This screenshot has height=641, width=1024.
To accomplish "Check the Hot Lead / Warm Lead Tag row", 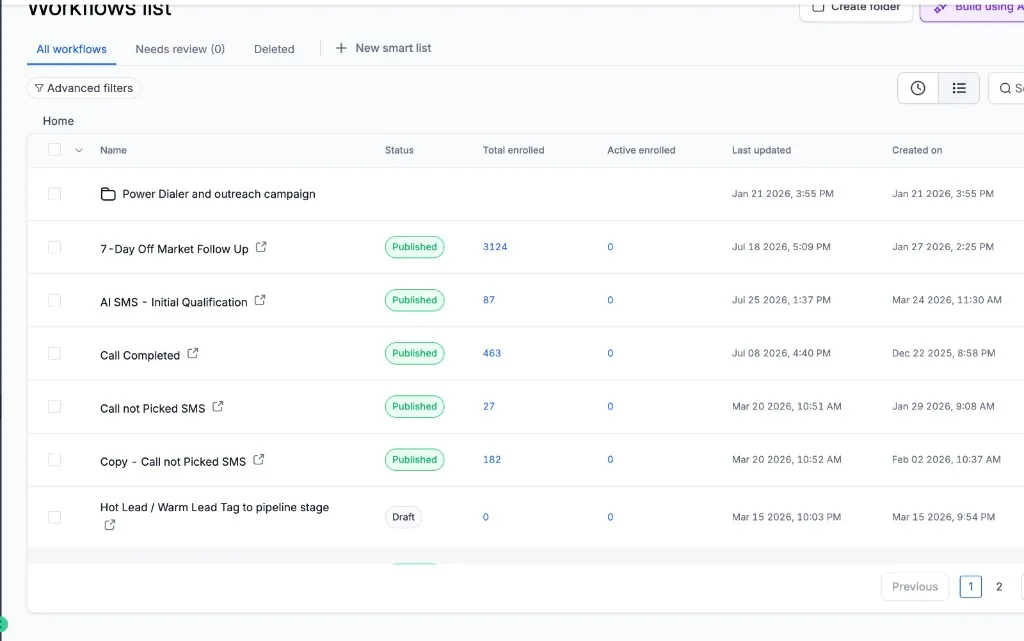I will coord(55,517).
